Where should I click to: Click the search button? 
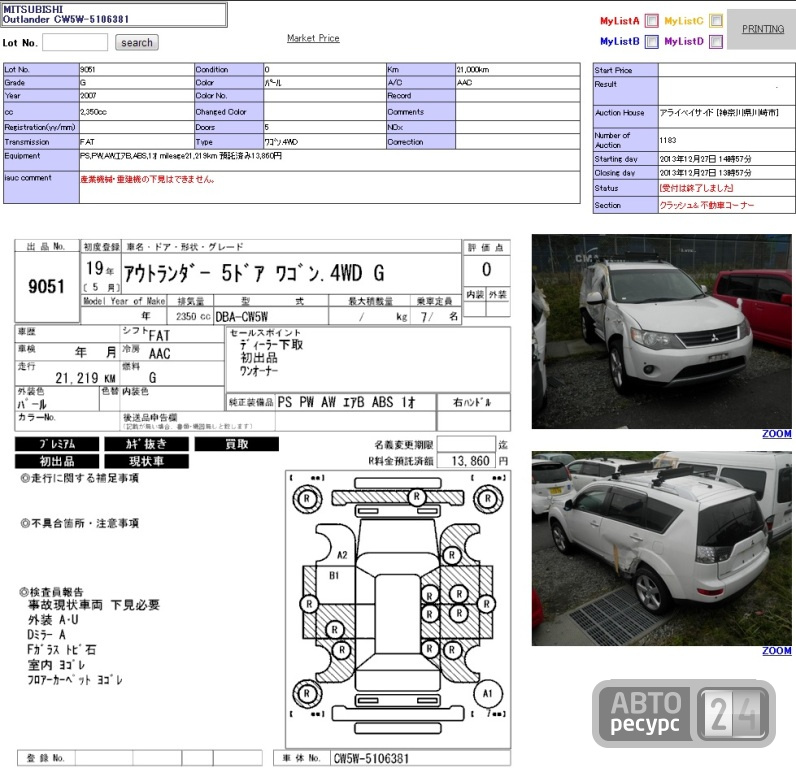[x=137, y=43]
